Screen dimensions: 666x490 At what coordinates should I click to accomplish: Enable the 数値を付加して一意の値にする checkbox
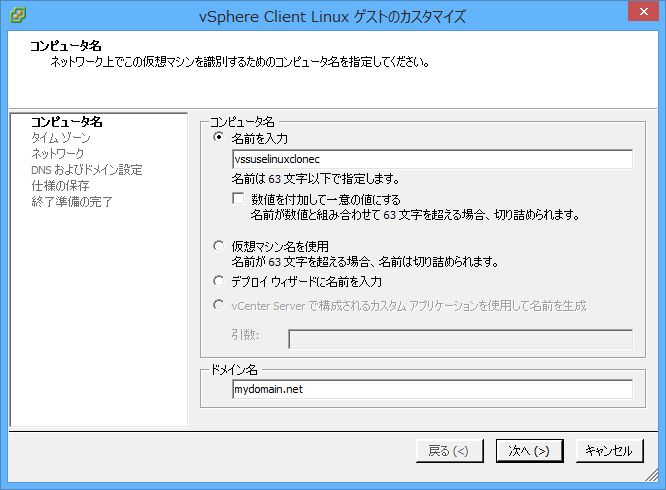(x=238, y=198)
